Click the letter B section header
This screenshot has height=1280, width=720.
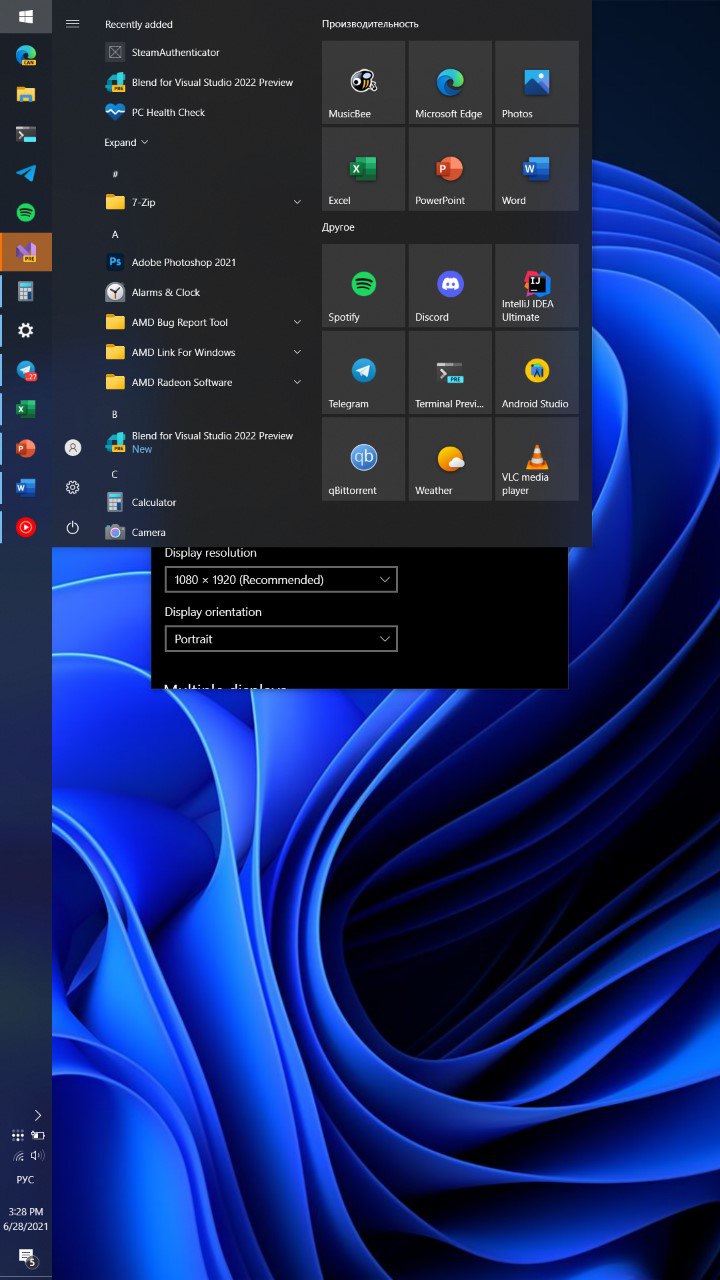pos(115,414)
